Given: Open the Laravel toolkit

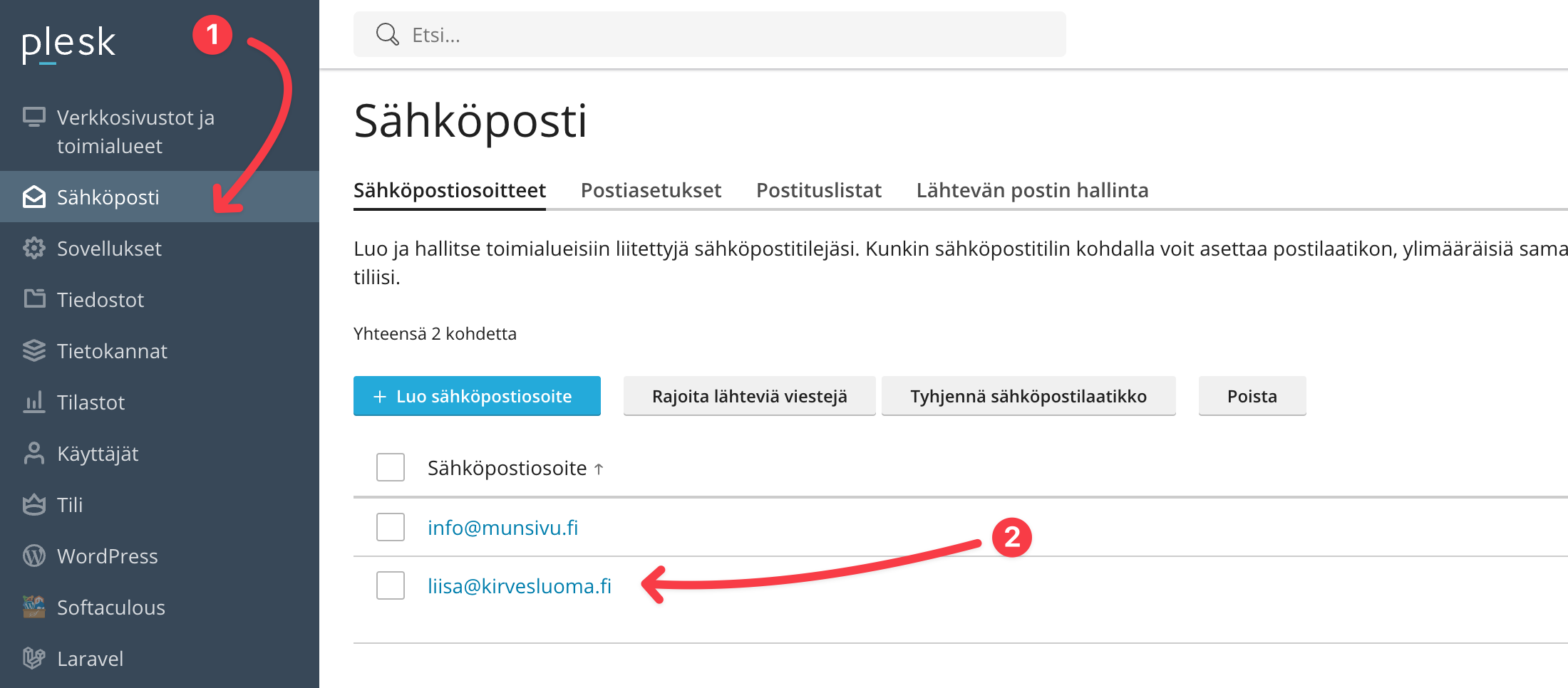Looking at the screenshot, I should (90, 659).
